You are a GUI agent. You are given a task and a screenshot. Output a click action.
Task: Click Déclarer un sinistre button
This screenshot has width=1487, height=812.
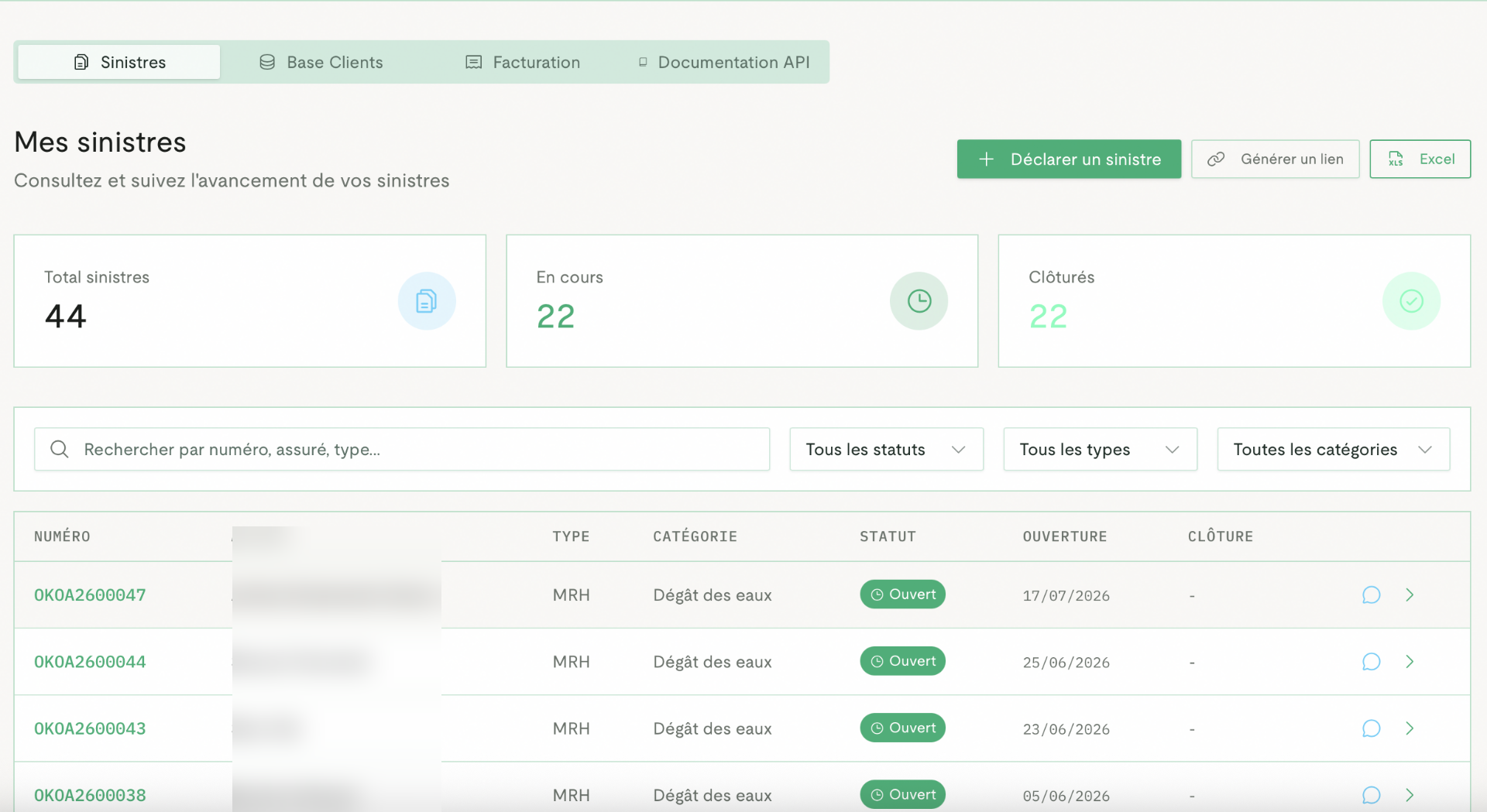coord(1069,159)
